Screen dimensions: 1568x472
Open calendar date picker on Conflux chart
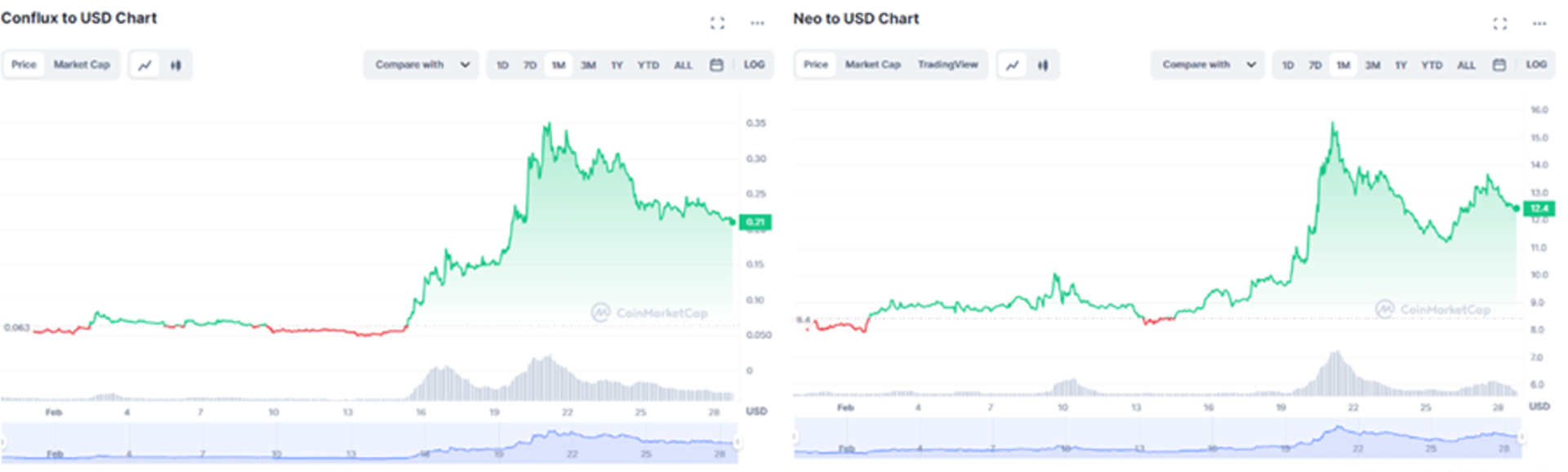(x=716, y=65)
